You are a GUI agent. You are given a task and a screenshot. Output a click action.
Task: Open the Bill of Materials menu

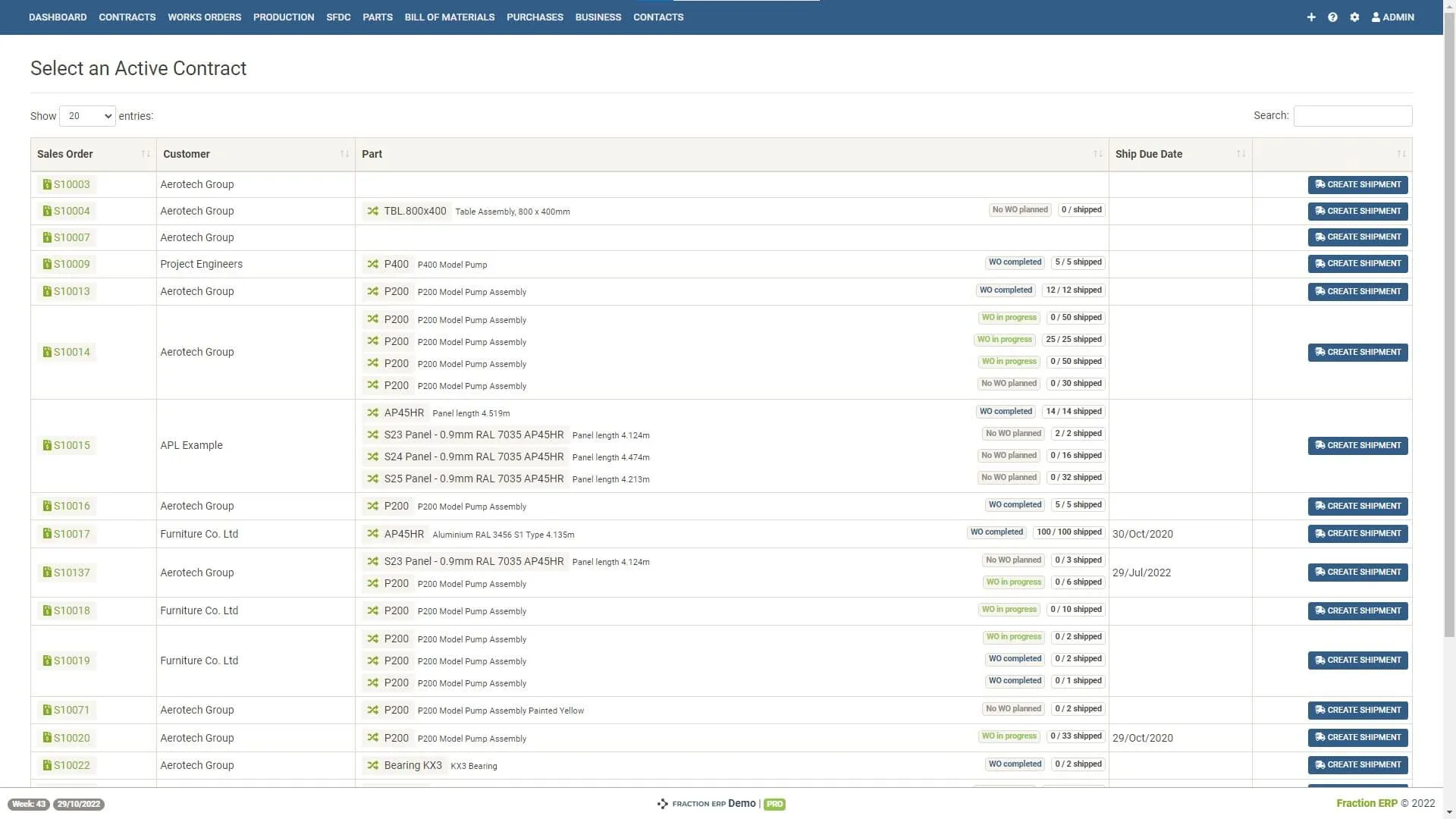point(449,17)
